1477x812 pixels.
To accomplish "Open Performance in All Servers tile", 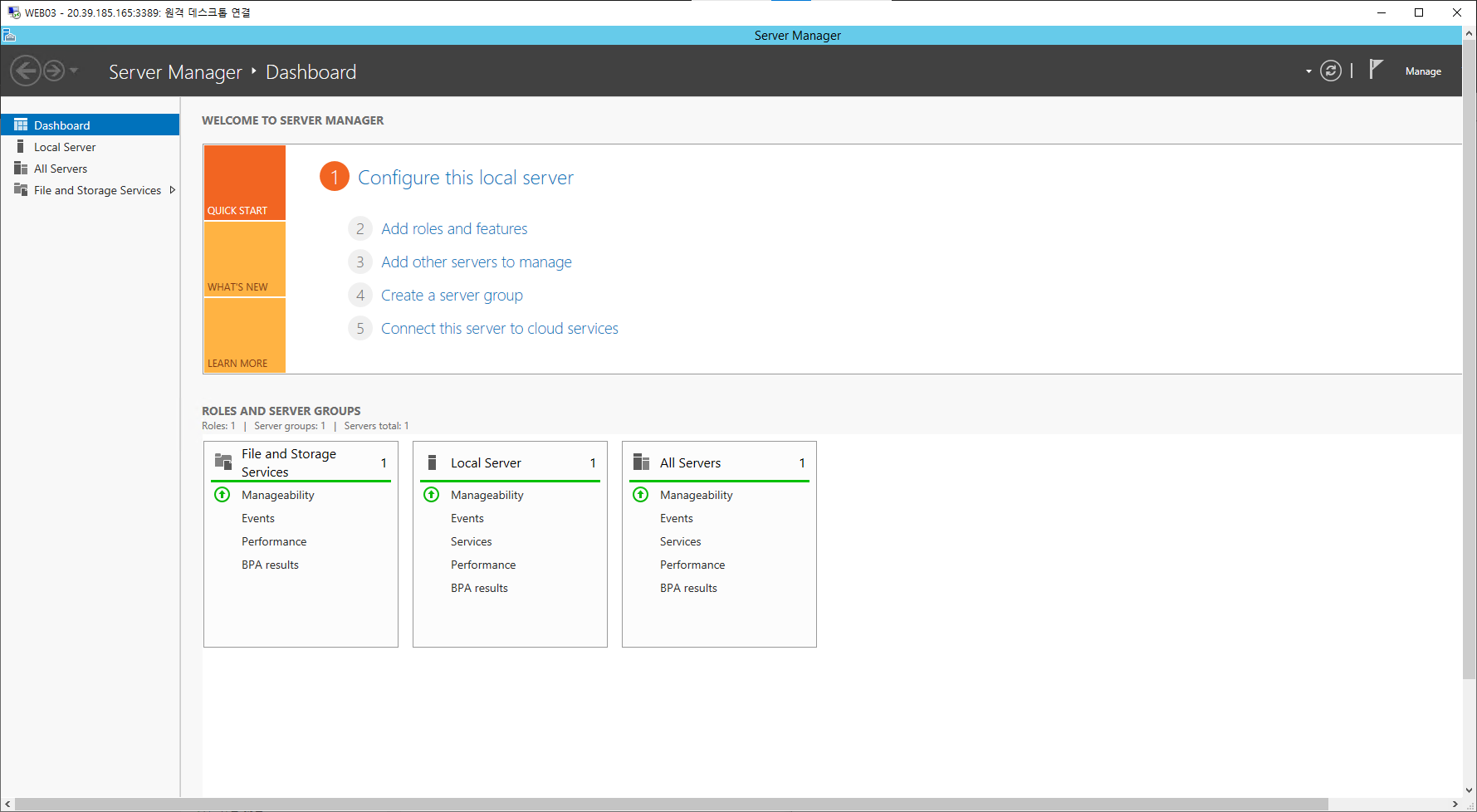I will coord(692,565).
